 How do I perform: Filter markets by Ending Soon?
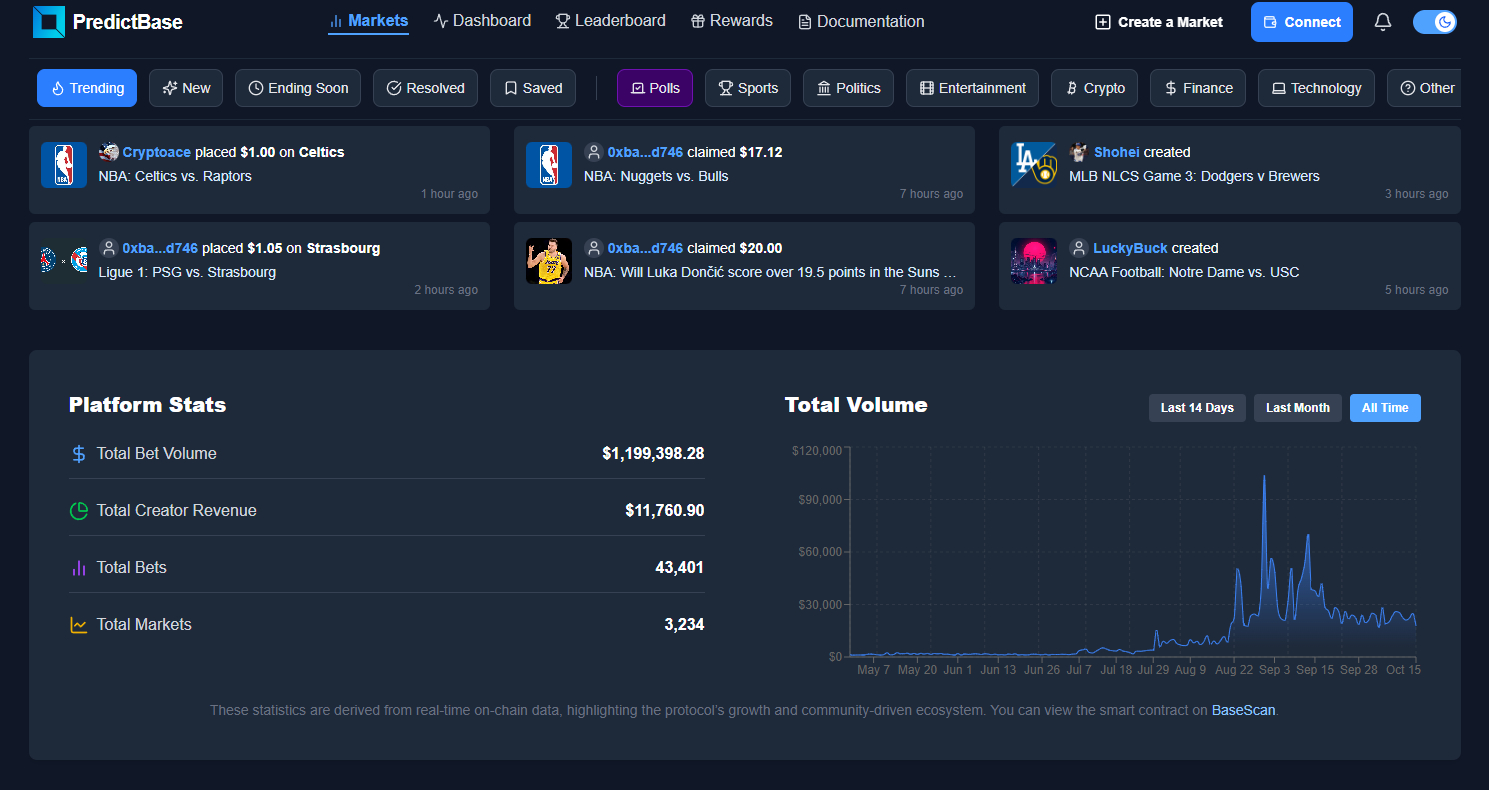point(298,88)
